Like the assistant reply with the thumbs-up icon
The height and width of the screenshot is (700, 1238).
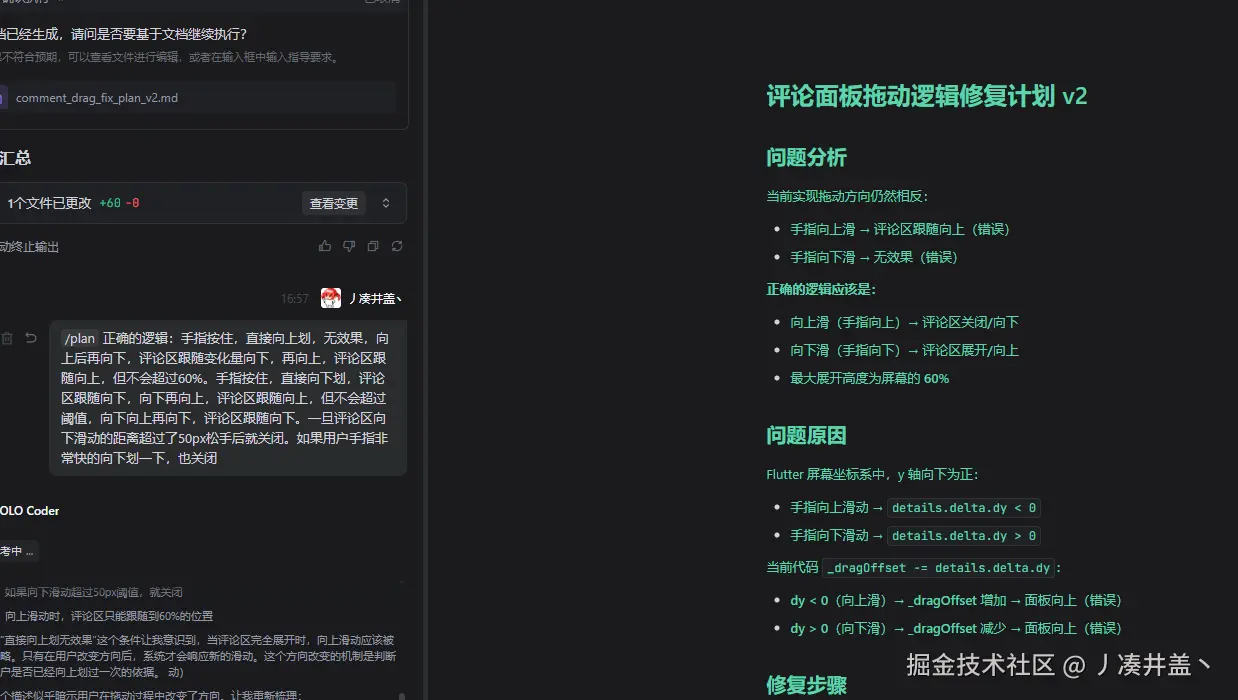(x=325, y=246)
